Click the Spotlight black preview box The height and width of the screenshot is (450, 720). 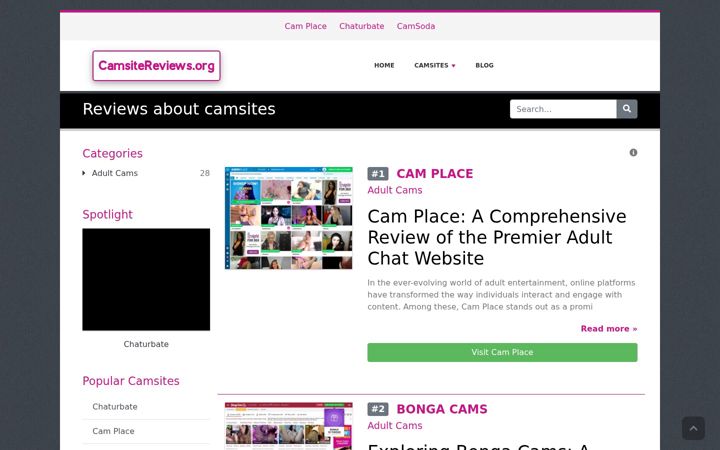(146, 279)
